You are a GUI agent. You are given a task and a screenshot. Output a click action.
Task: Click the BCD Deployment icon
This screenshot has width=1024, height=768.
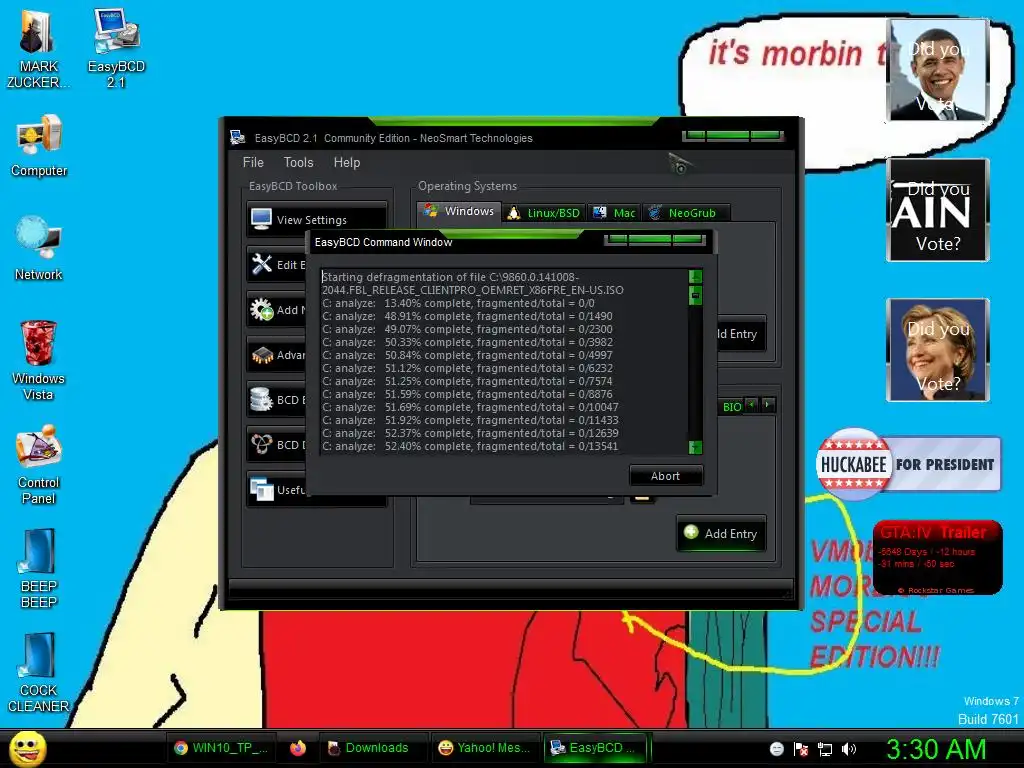point(262,444)
